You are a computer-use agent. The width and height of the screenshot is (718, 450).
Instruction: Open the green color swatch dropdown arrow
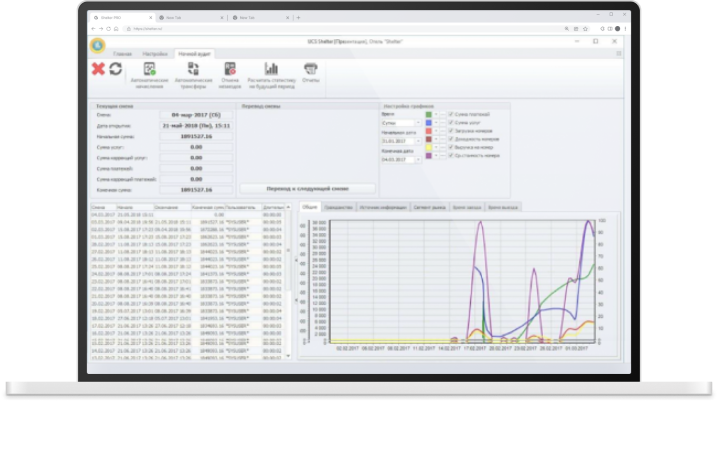436,114
